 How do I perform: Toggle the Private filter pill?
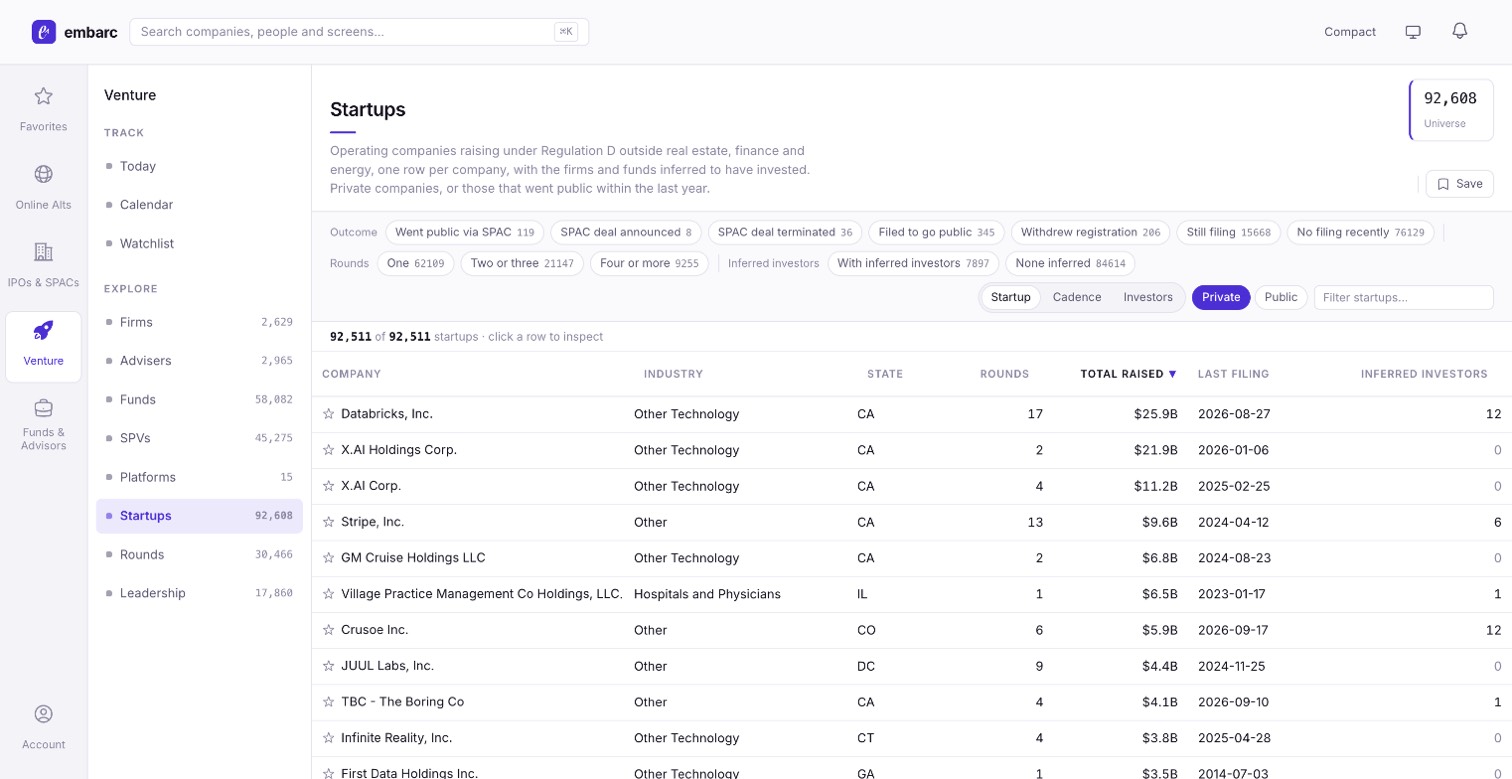tap(1221, 297)
